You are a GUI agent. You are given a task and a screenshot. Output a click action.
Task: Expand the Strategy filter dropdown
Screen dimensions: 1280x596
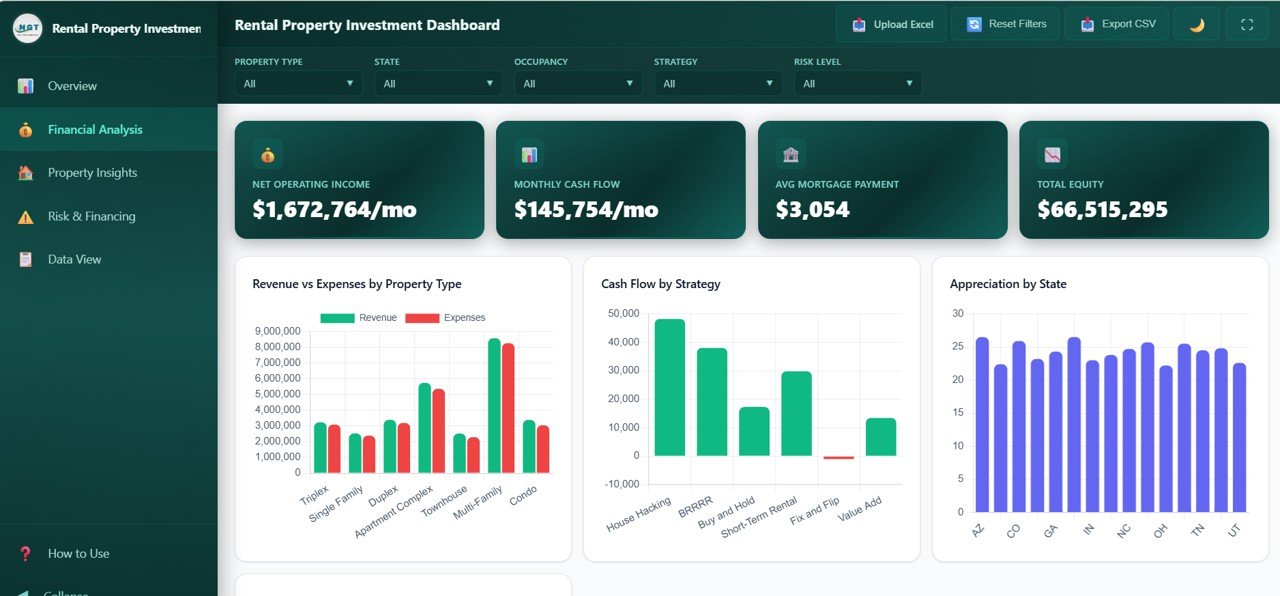click(716, 84)
